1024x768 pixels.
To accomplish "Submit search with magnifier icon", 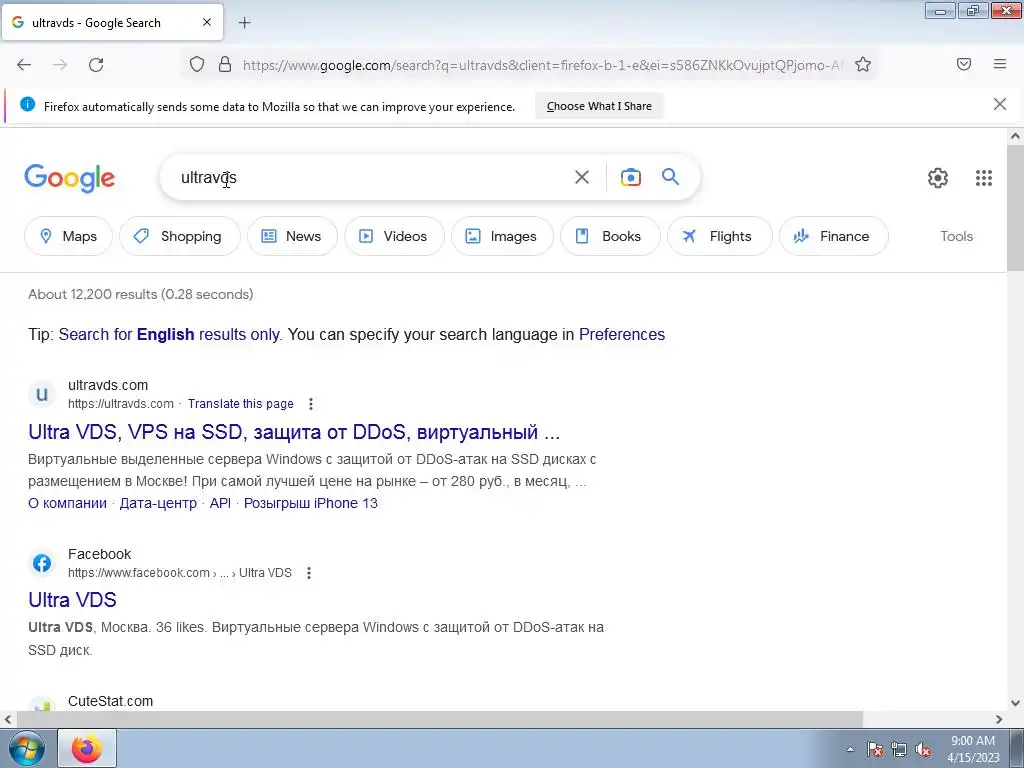I will 671,176.
